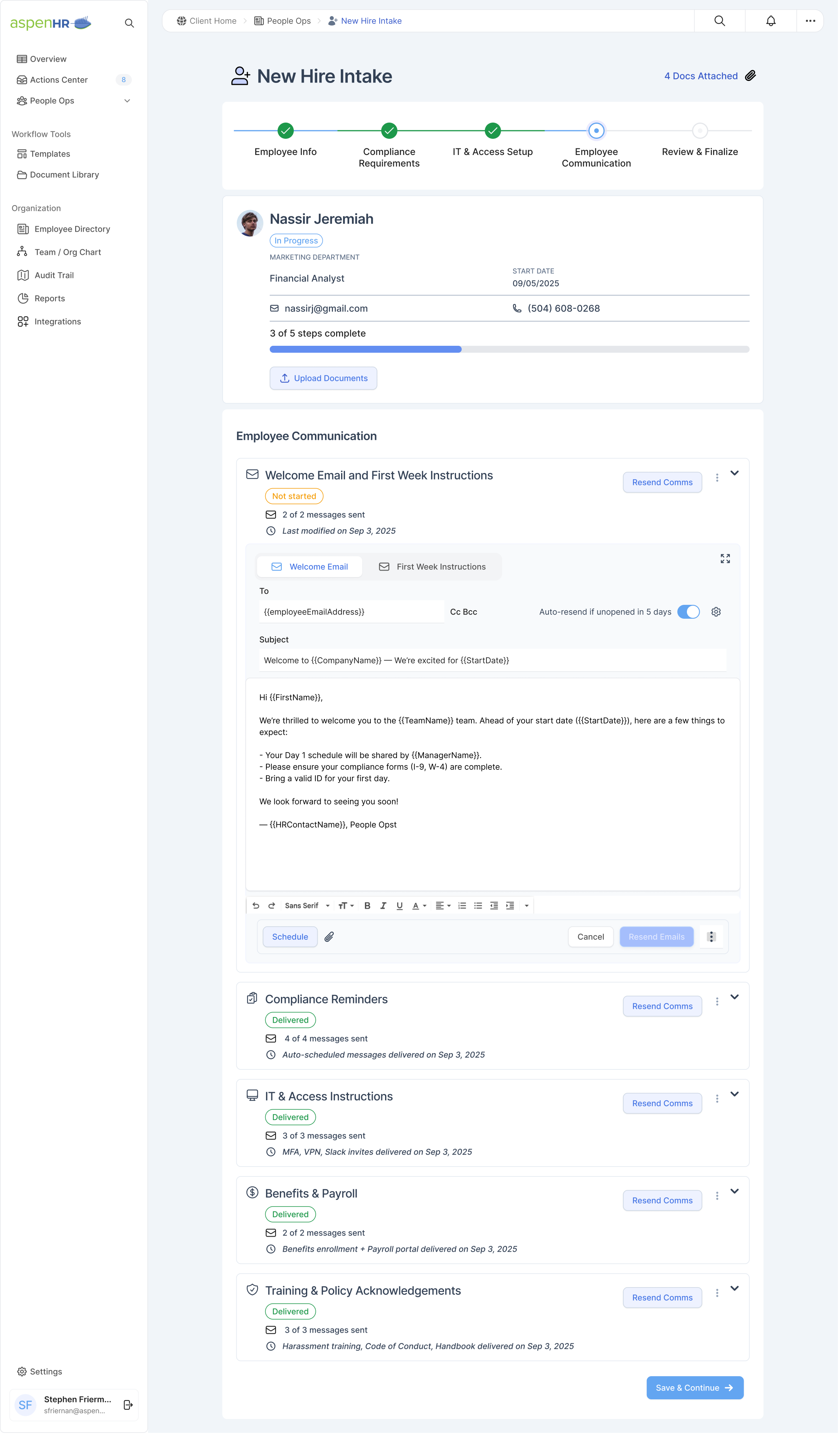Click the attachment paperclip beside Schedule

pyautogui.click(x=329, y=936)
